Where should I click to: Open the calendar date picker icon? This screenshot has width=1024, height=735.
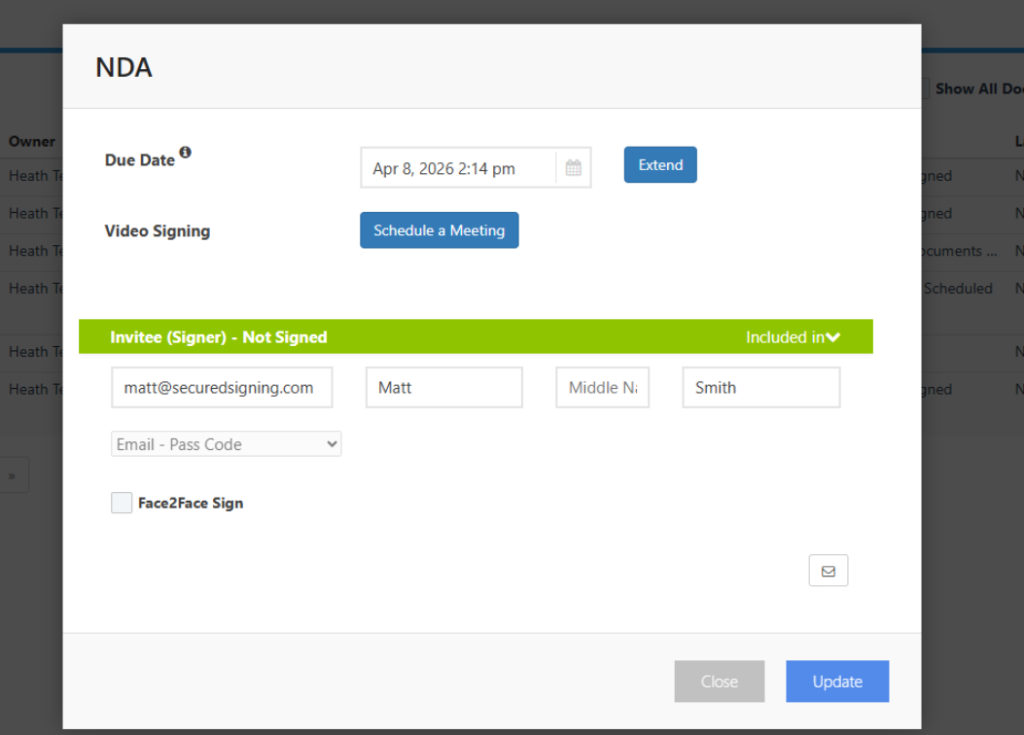pyautogui.click(x=573, y=167)
